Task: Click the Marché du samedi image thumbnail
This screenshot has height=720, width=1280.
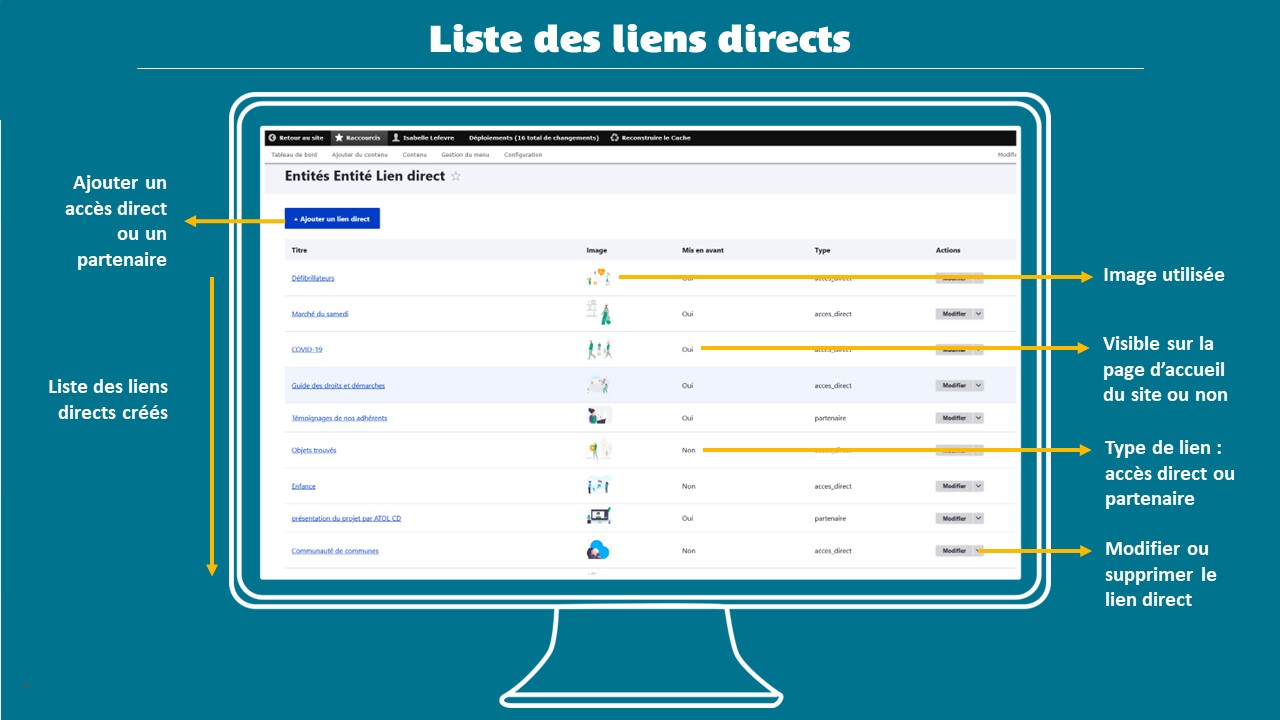Action: [x=598, y=313]
